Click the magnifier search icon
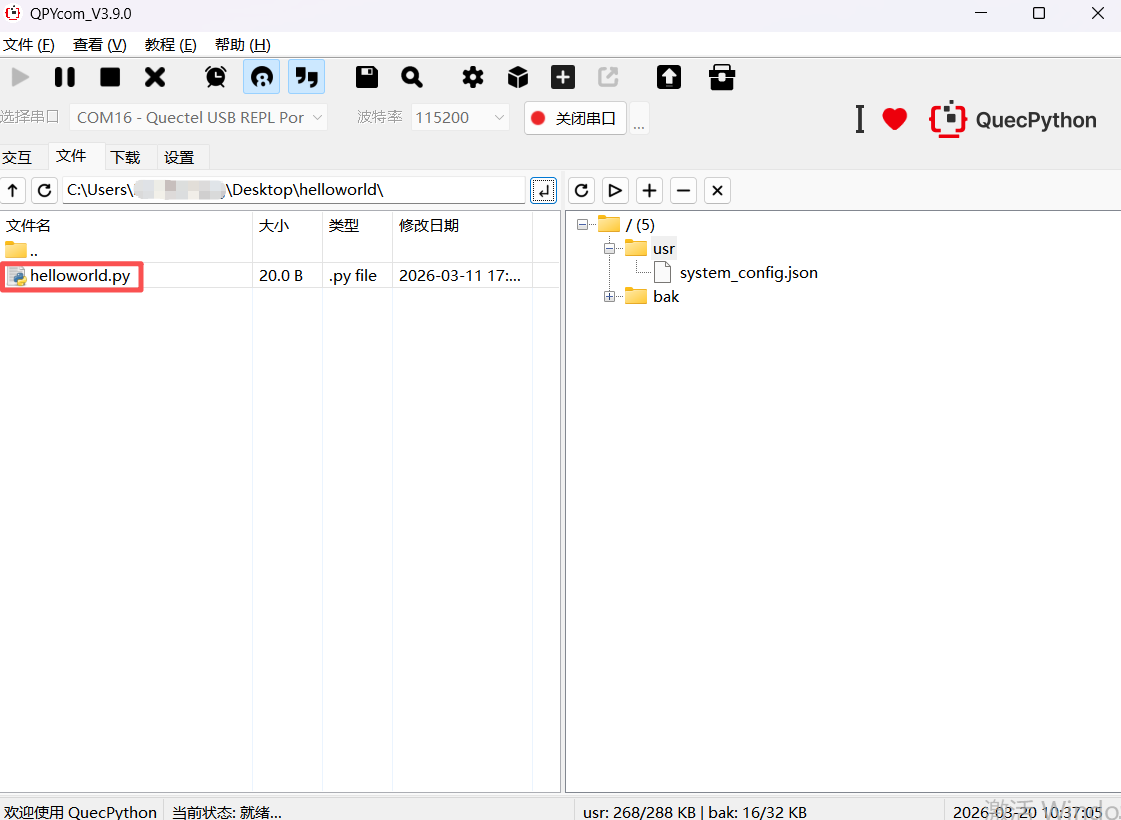This screenshot has width=1121, height=820. [x=412, y=77]
